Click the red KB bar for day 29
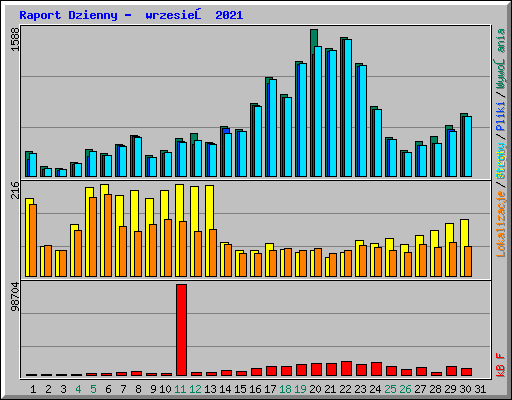Image resolution: width=512 pixels, height=400 pixels. (452, 371)
